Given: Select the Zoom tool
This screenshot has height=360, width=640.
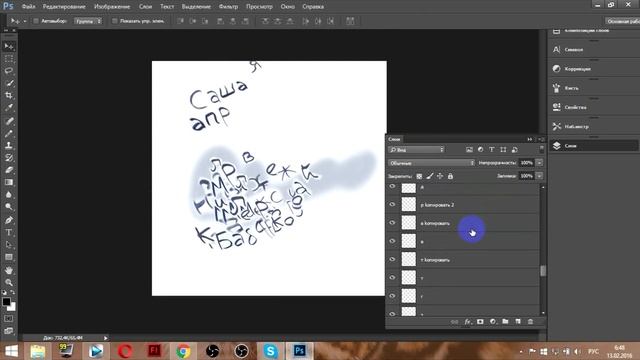Looking at the screenshot, I should (x=9, y=282).
